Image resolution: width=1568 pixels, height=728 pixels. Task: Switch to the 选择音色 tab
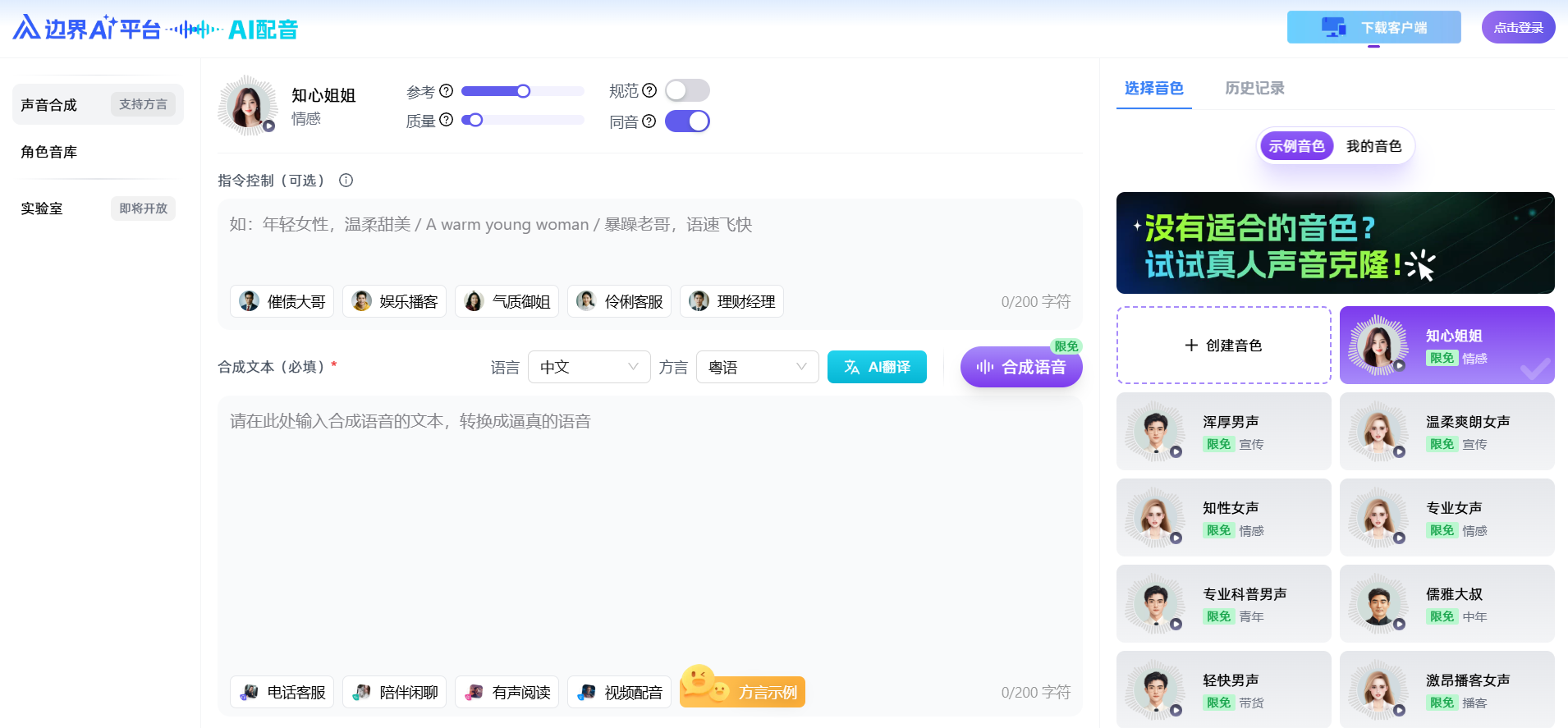(x=1153, y=88)
